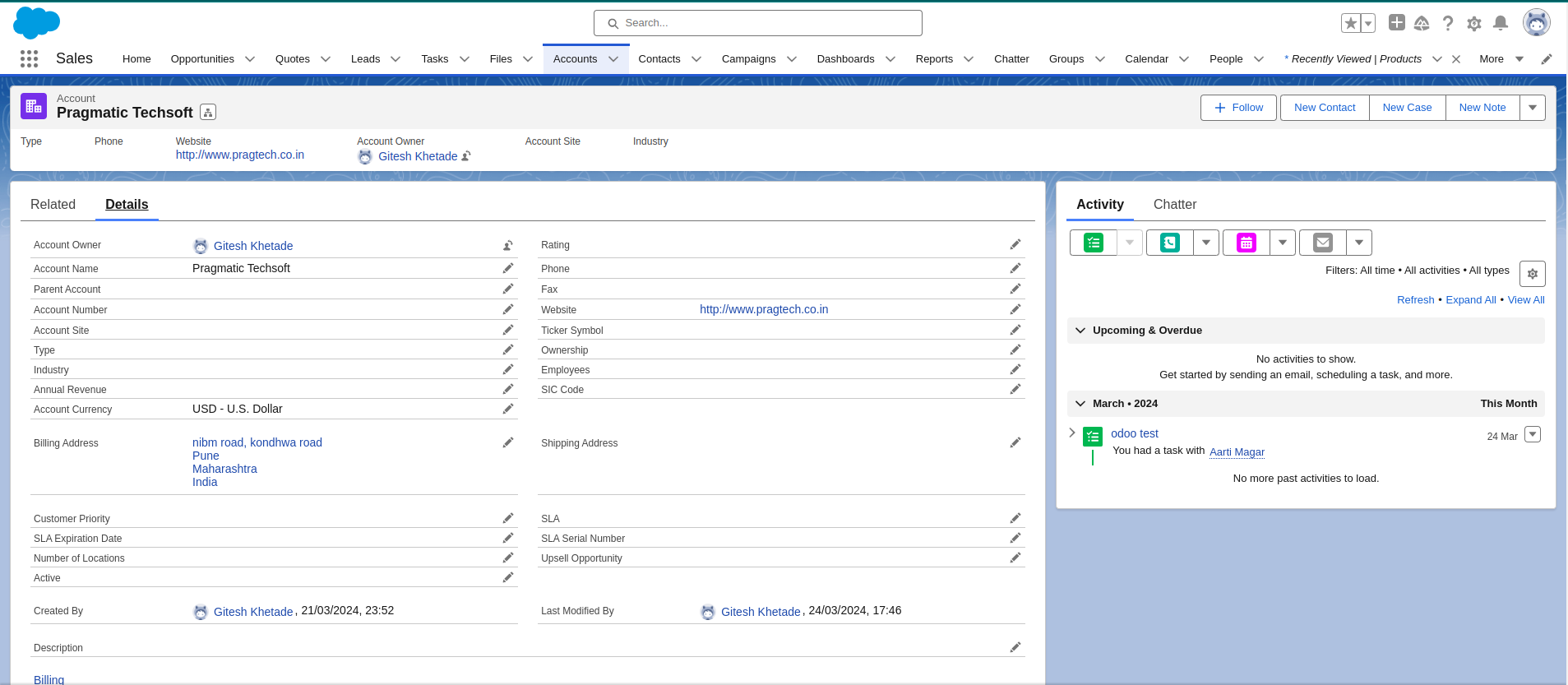Click the Refresh link in Activity
The height and width of the screenshot is (685, 1568).
[1415, 300]
